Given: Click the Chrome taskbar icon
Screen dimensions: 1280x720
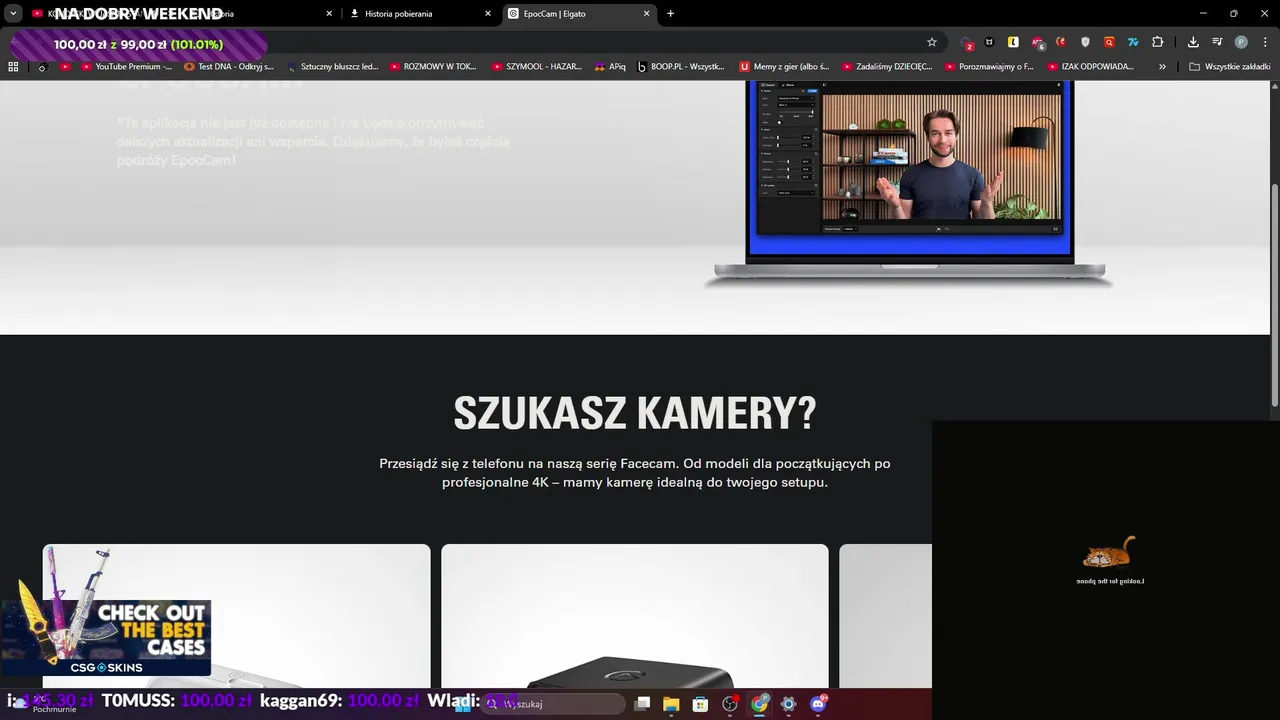Looking at the screenshot, I should point(760,704).
